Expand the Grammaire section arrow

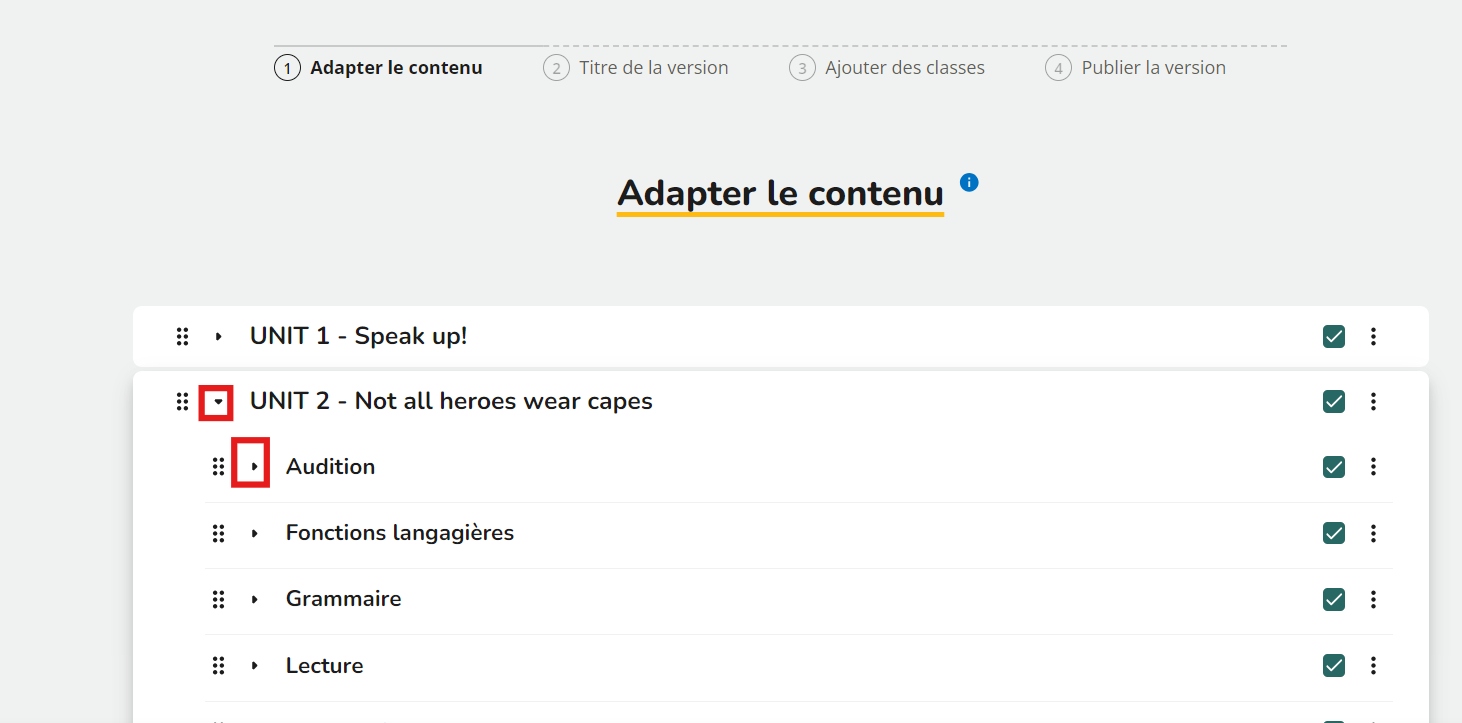tap(254, 599)
